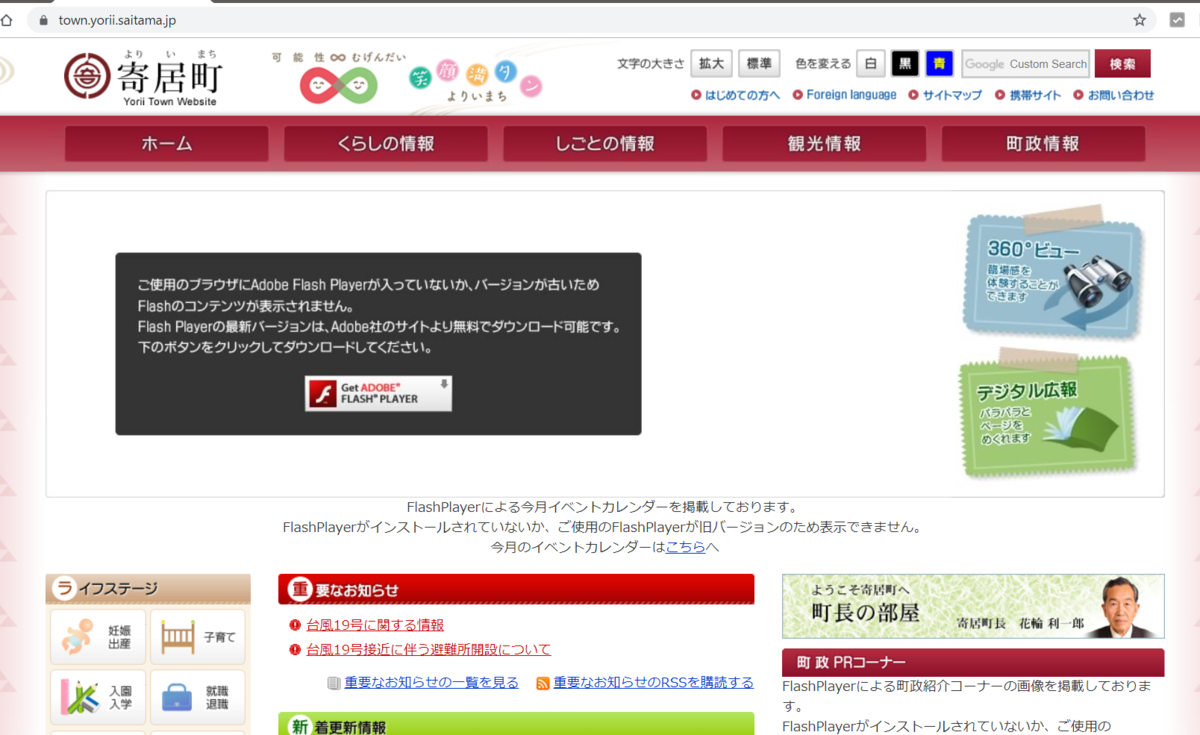Click the infinity symbol logo graphic
Viewport: 1200px width, 735px height.
coord(339,85)
